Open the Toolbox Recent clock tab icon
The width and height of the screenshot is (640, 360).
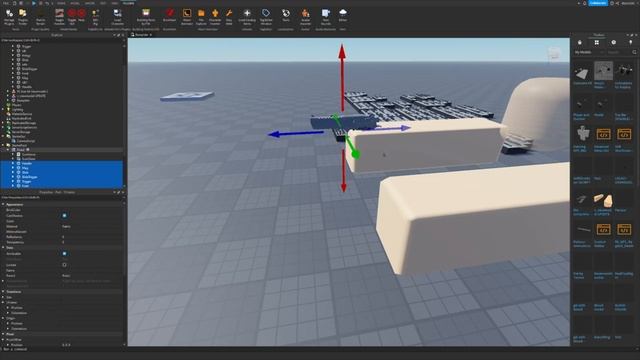tap(613, 42)
